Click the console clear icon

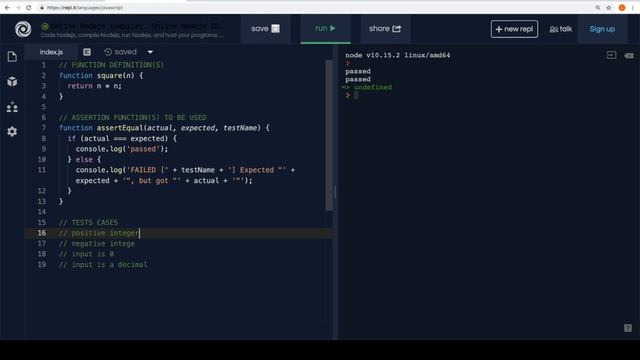[629, 56]
